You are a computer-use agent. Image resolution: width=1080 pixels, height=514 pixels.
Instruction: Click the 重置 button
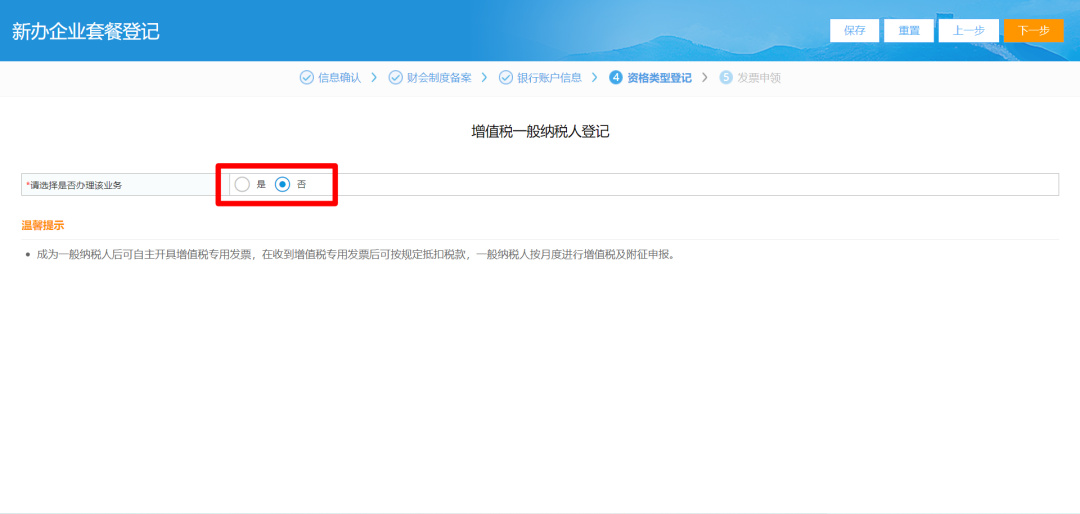908,30
